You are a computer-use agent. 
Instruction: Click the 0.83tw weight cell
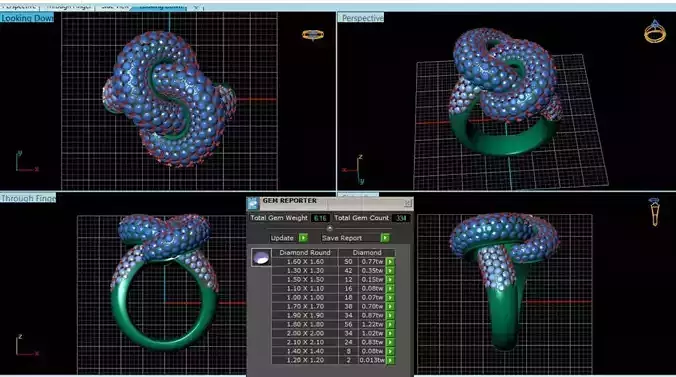(x=372, y=342)
